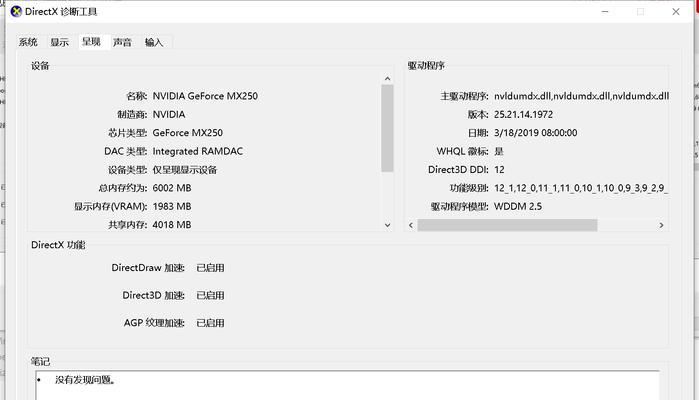Click the device panel scroll-down arrow

point(387,225)
